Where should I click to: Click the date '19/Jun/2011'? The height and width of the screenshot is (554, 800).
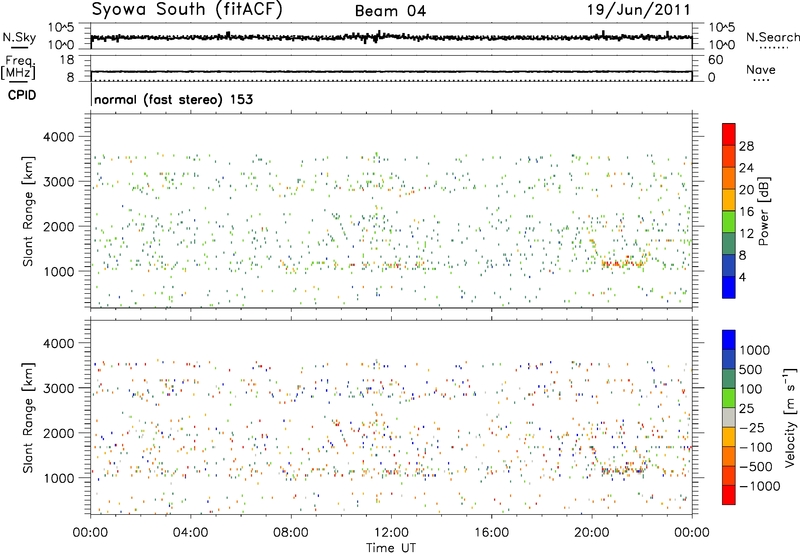(638, 9)
